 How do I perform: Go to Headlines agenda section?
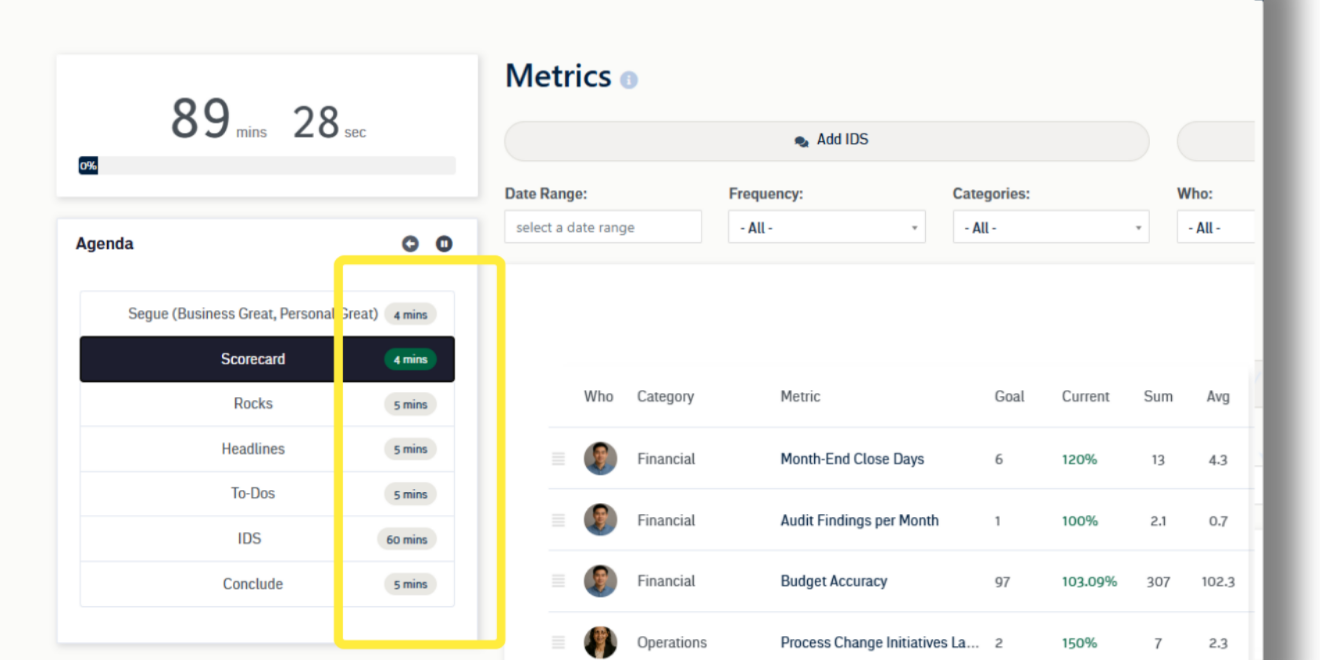tap(253, 449)
